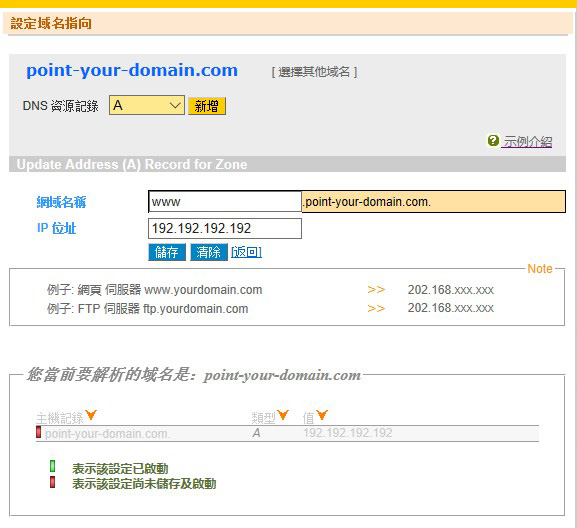The image size is (577, 528).
Task: Click the blue point-your-domain.com heading
Action: (132, 70)
